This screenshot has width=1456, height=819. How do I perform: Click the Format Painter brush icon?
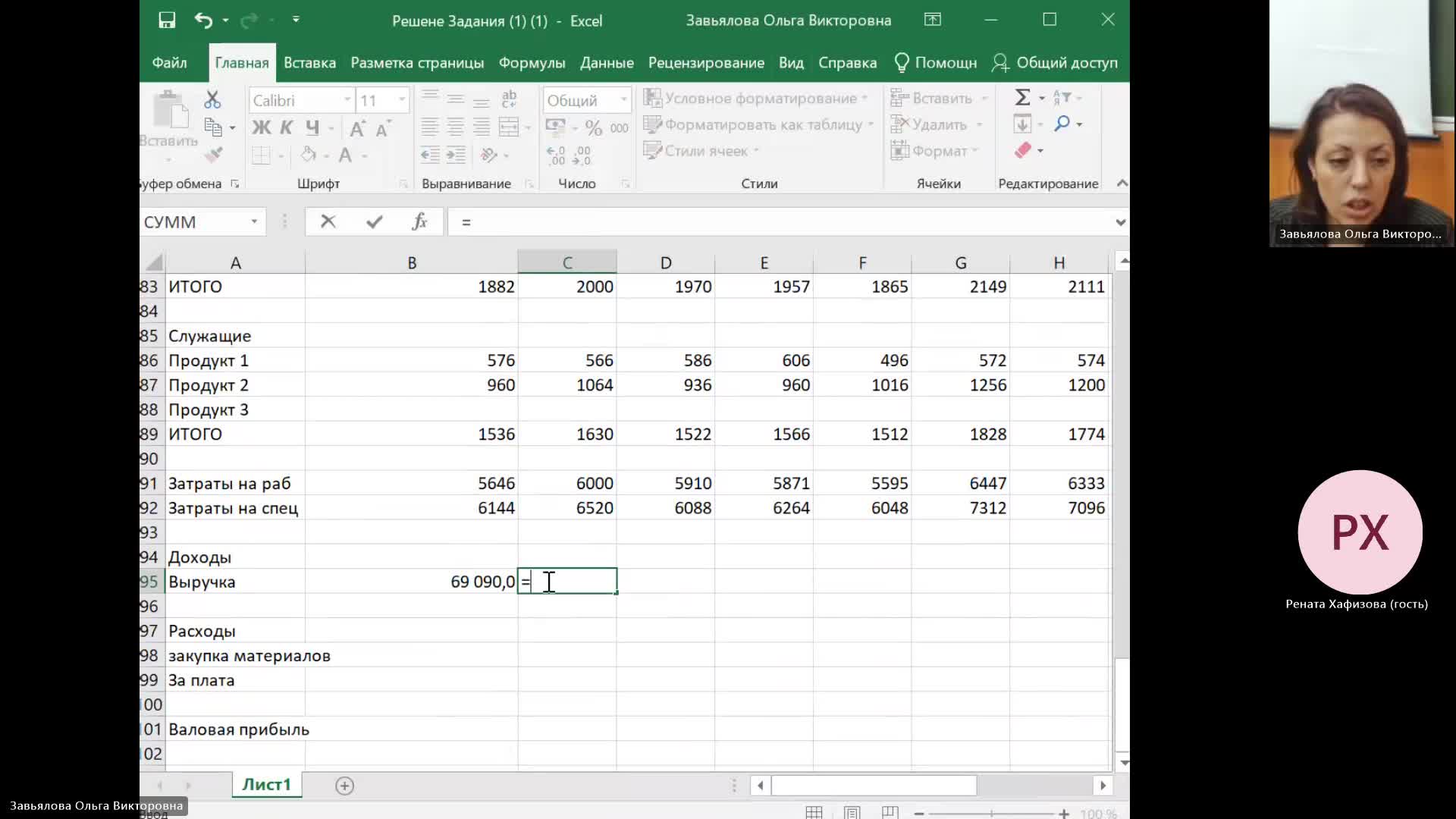213,155
